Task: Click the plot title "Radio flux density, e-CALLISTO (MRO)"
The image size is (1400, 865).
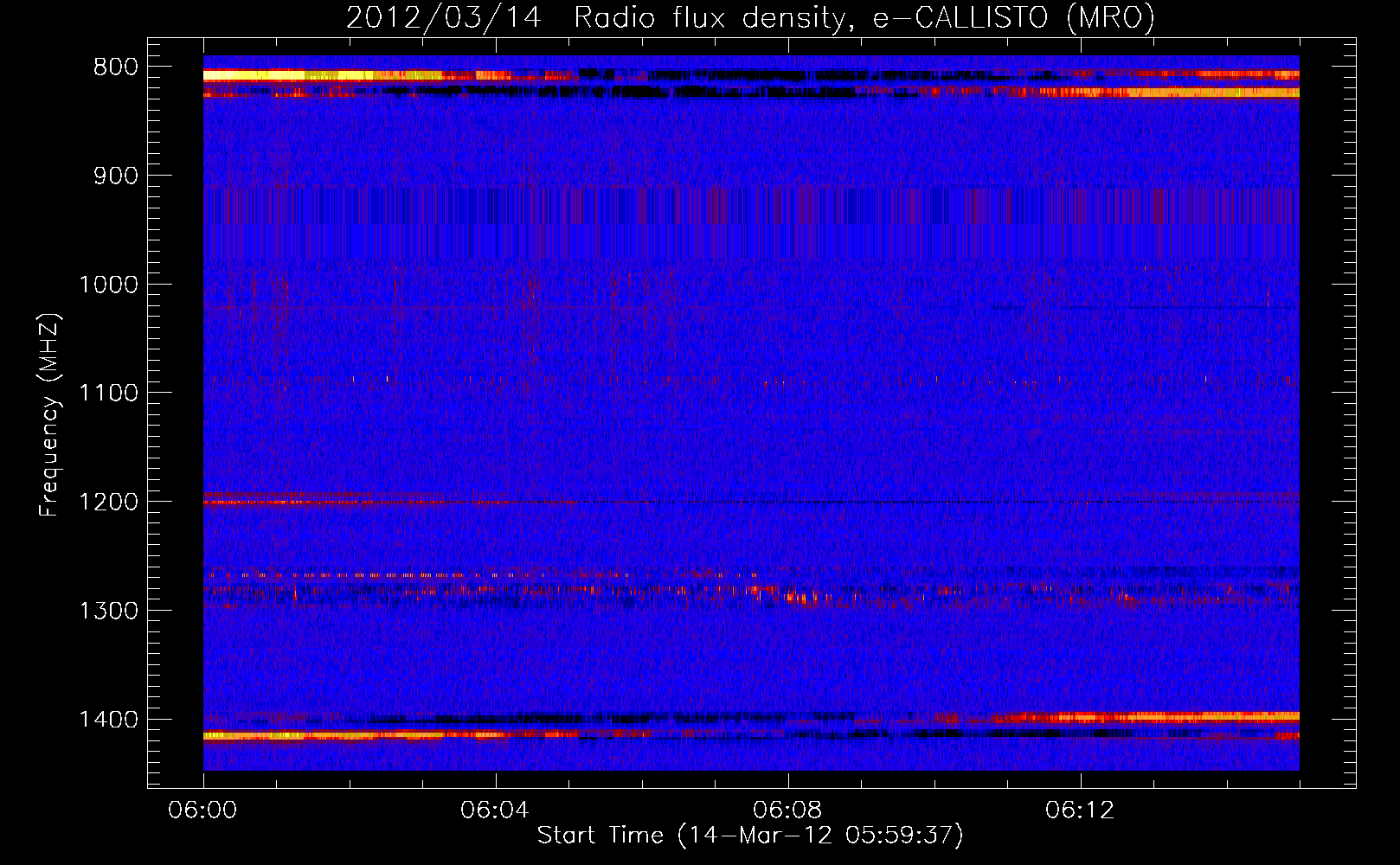Action: [x=864, y=17]
